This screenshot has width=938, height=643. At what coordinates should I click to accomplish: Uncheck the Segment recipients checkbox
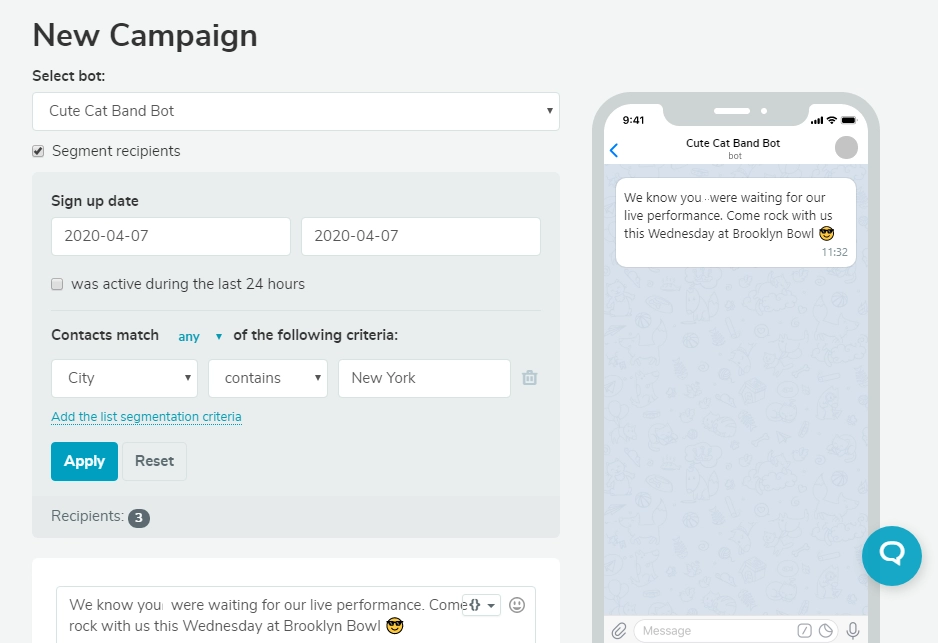[37, 151]
